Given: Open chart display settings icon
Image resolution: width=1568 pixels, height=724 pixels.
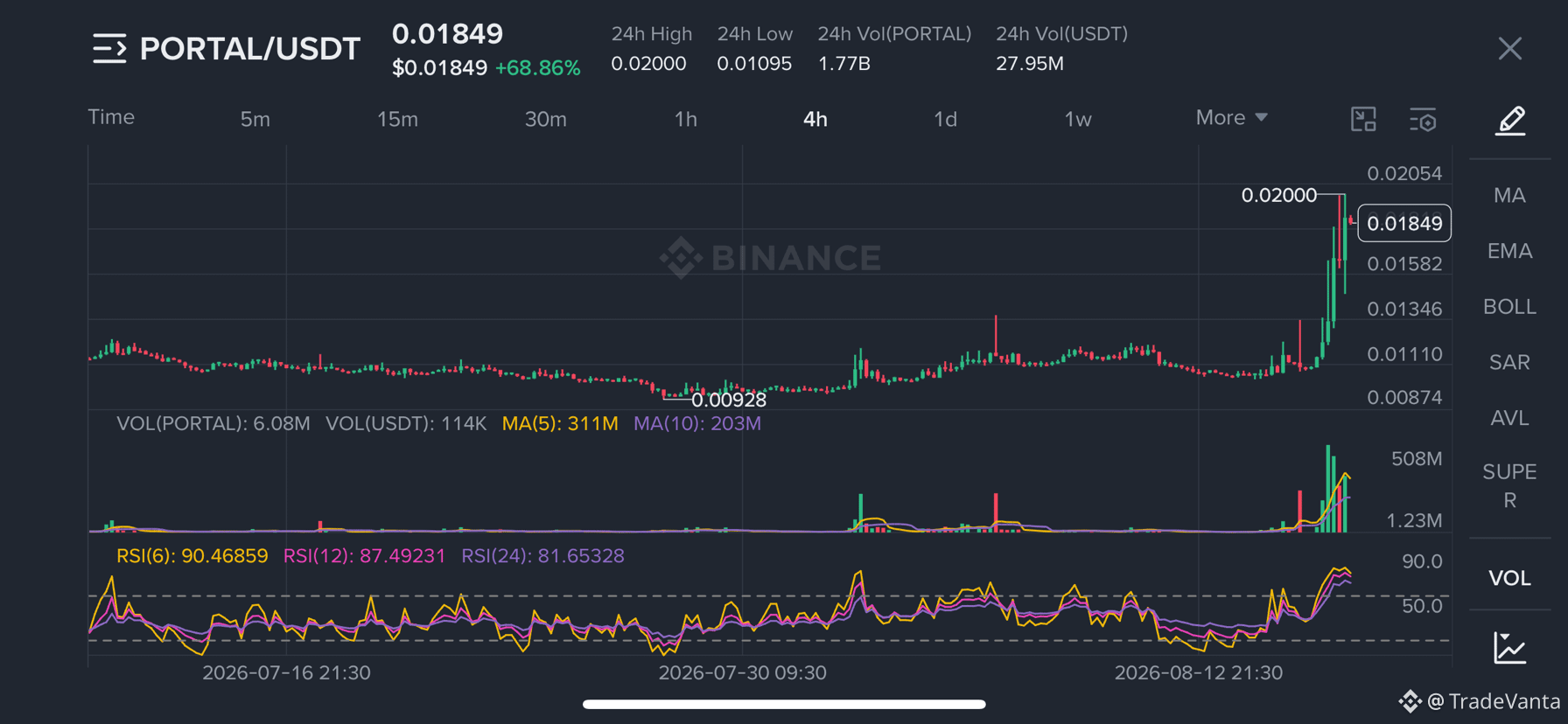Looking at the screenshot, I should pos(1423,119).
